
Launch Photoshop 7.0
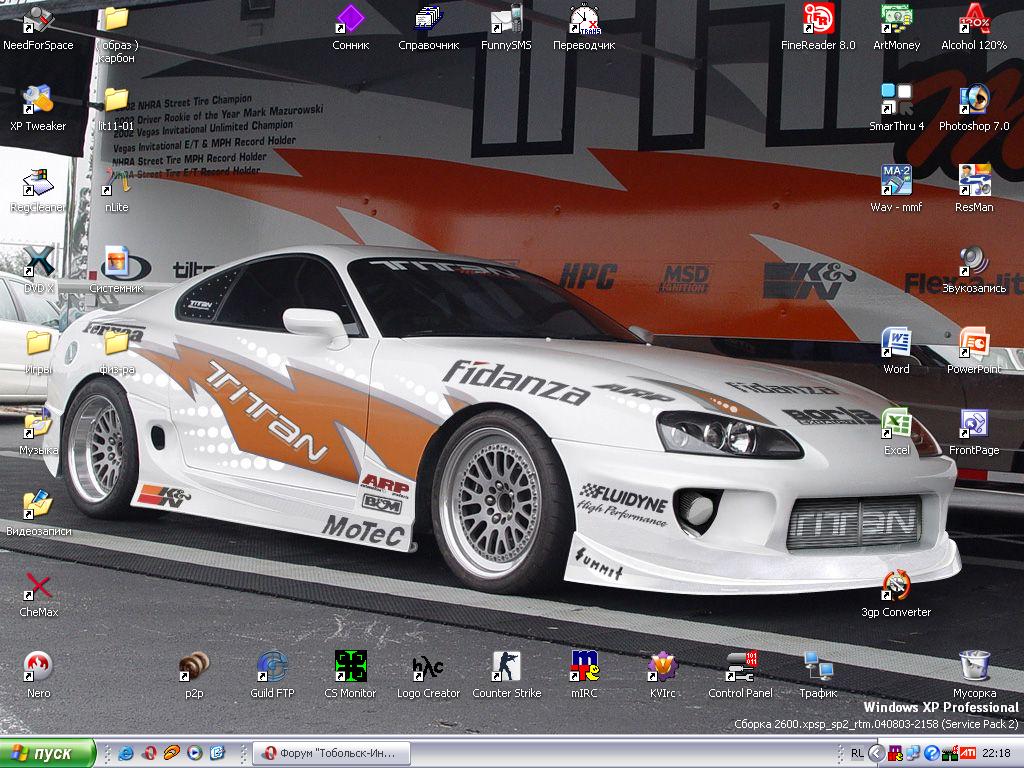click(x=974, y=109)
